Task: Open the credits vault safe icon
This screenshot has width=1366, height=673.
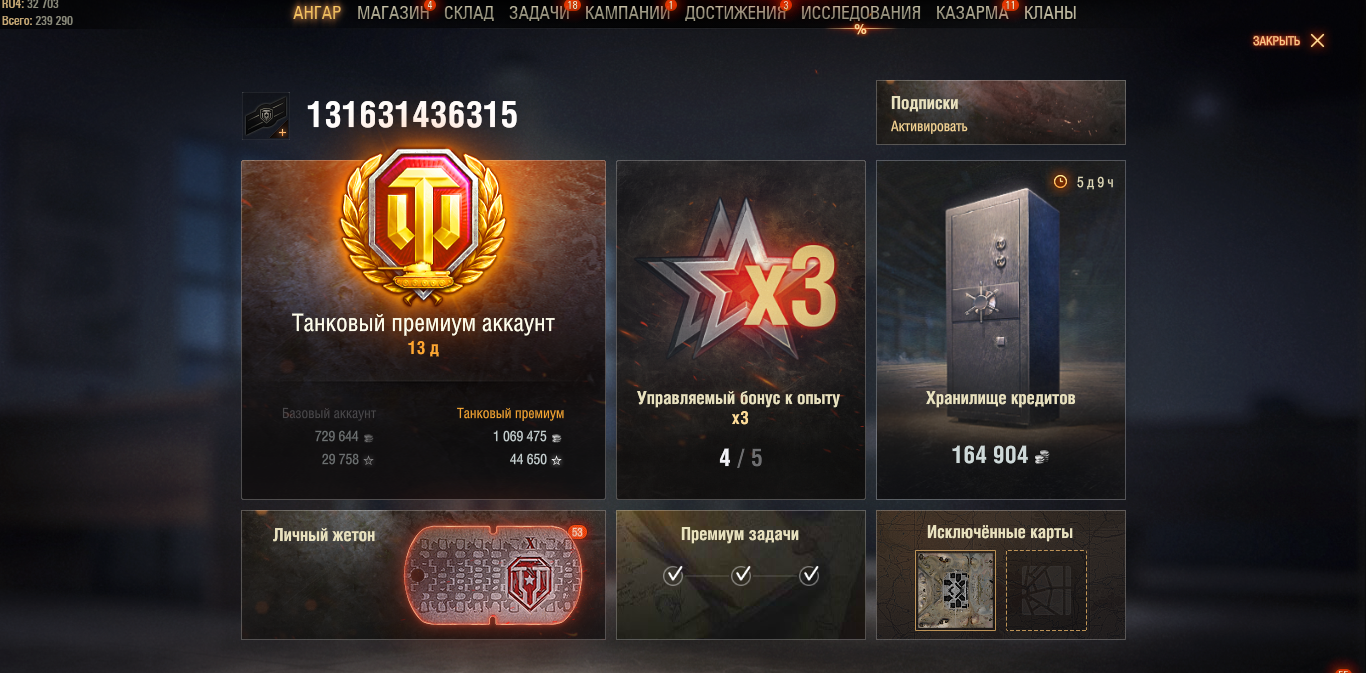Action: [x=1001, y=274]
